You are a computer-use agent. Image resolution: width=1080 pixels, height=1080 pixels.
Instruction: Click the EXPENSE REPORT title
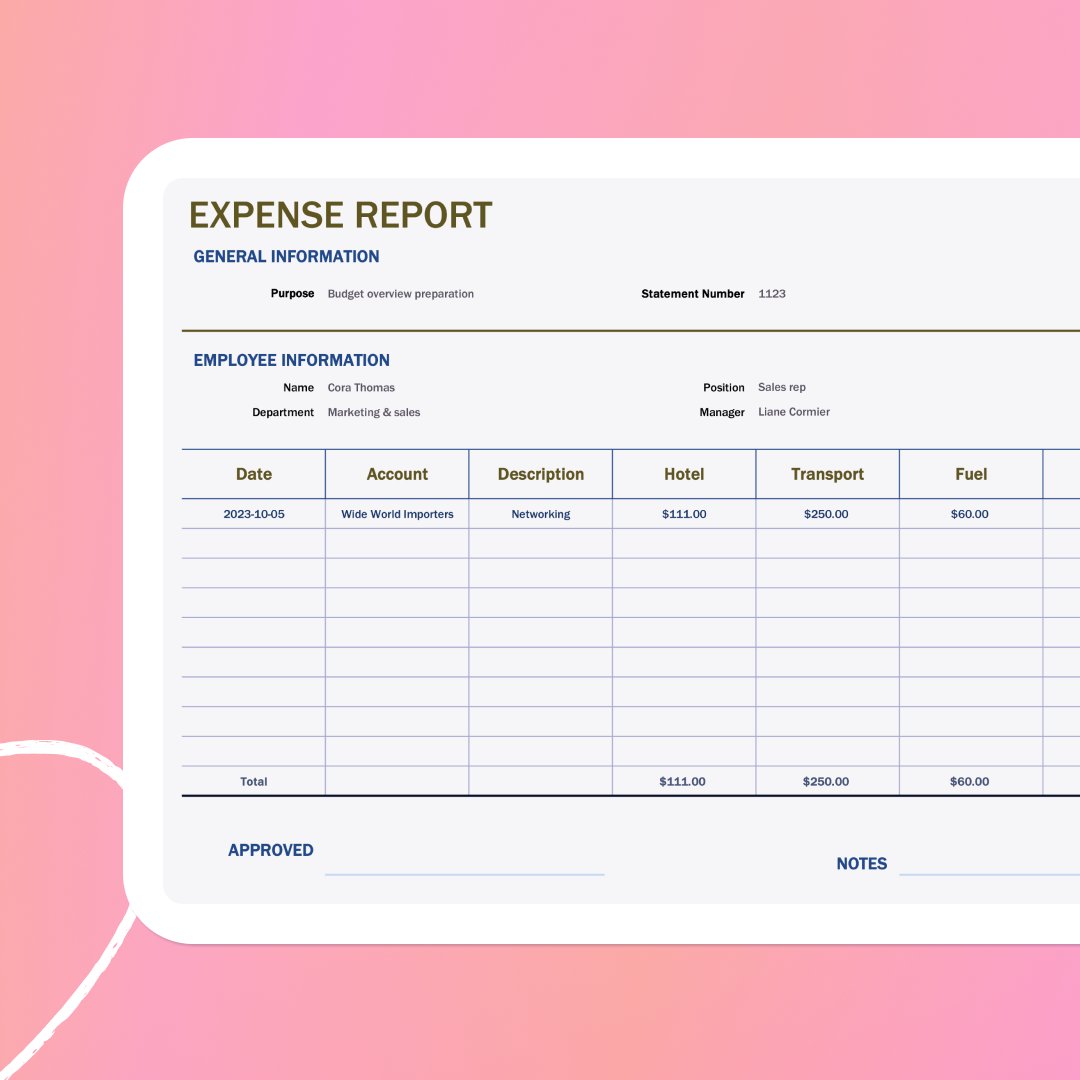pos(340,215)
